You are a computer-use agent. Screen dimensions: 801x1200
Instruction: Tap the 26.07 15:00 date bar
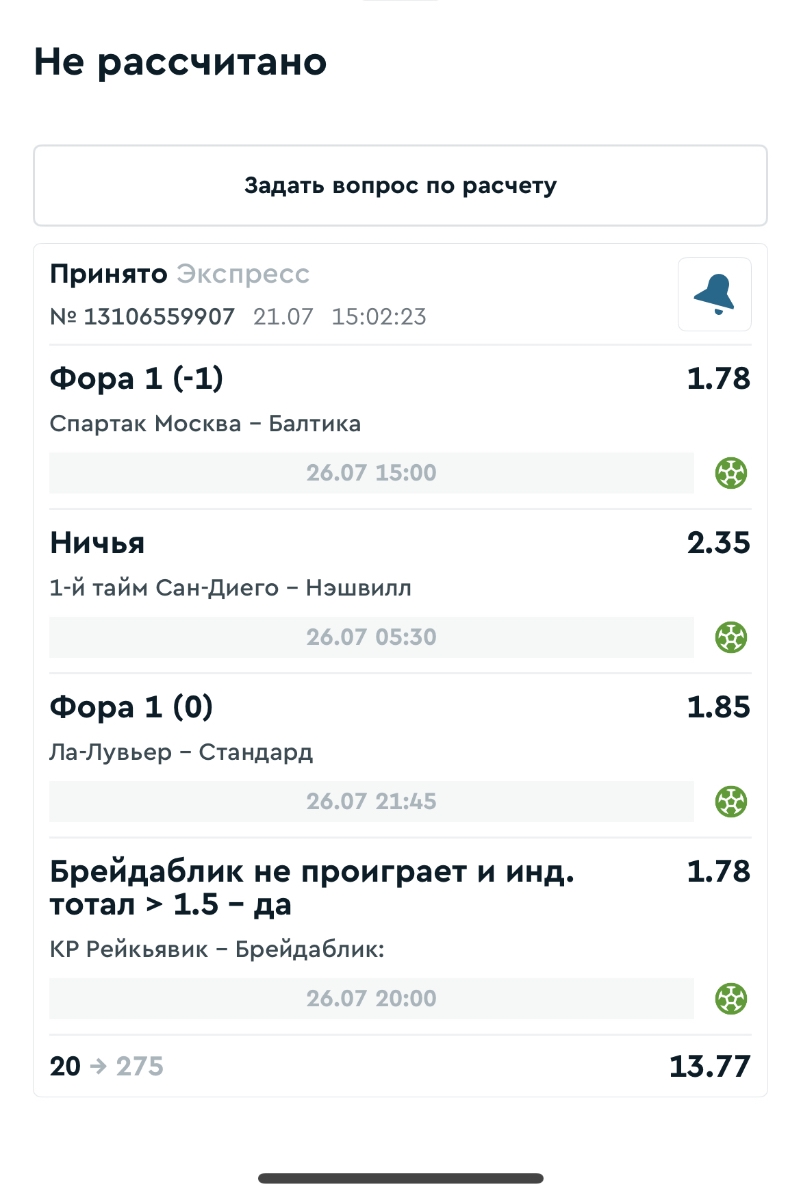coord(371,473)
